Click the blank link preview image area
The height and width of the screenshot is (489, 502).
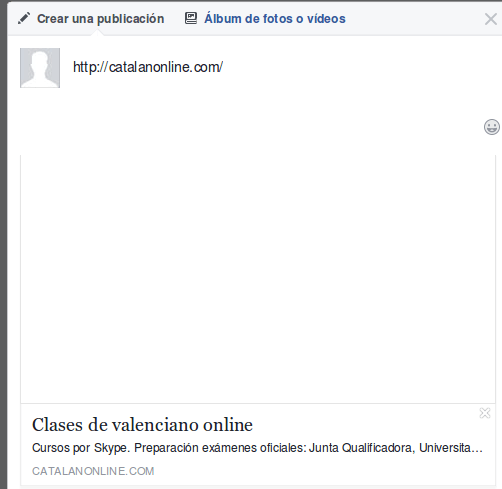(x=258, y=279)
